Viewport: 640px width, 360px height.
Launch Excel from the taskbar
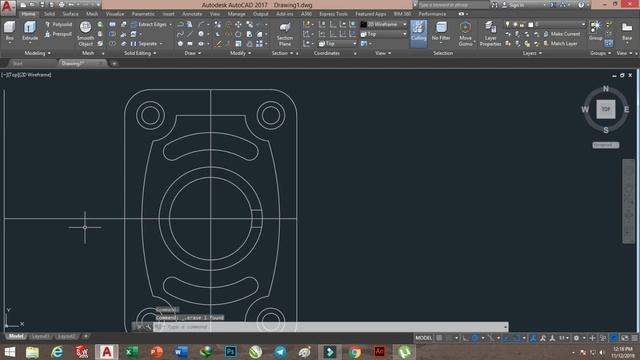pos(132,352)
